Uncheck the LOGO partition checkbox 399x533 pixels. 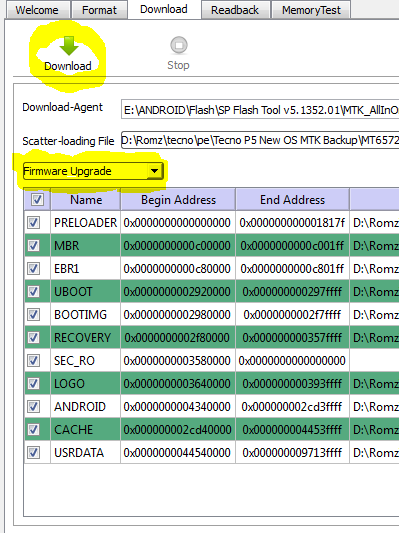tap(34, 384)
